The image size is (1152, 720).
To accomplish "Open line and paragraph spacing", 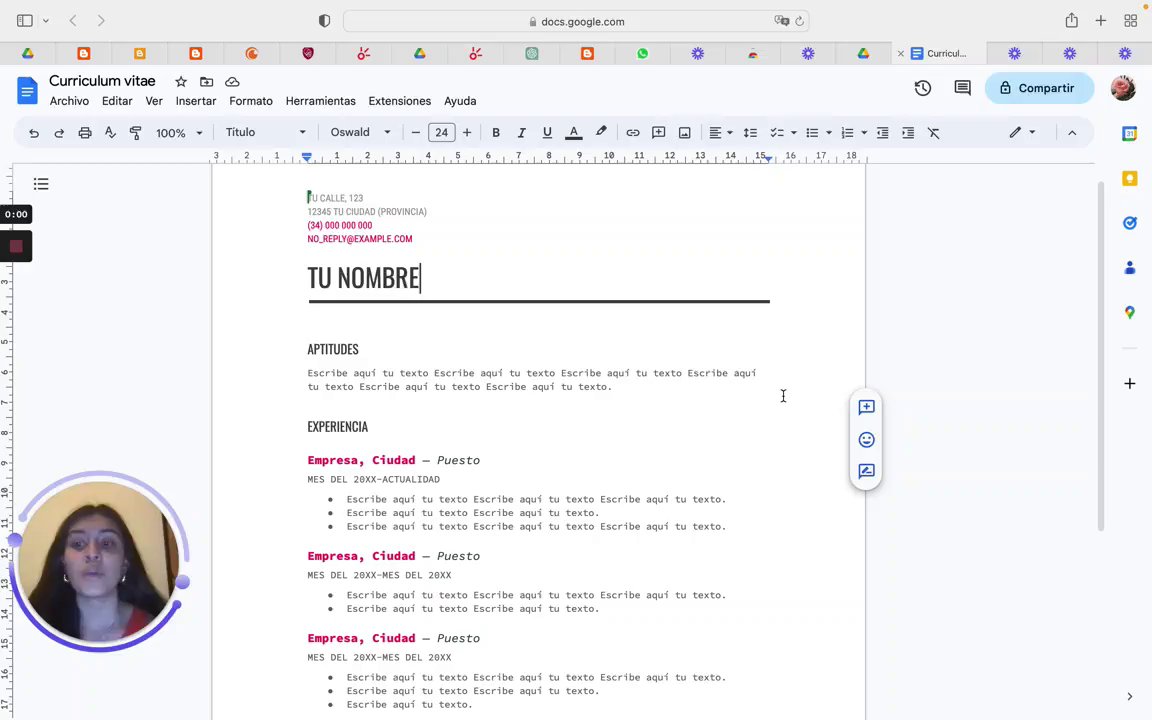I will point(749,133).
